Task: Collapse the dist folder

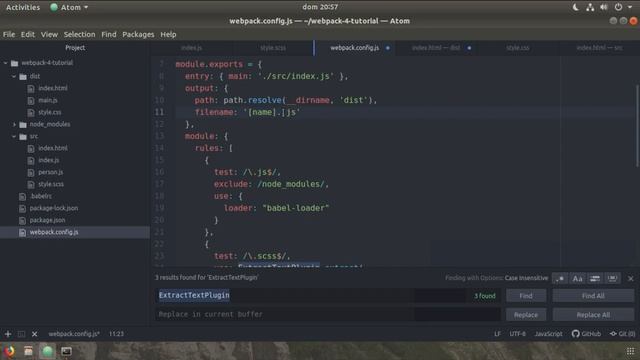Action: (x=14, y=76)
